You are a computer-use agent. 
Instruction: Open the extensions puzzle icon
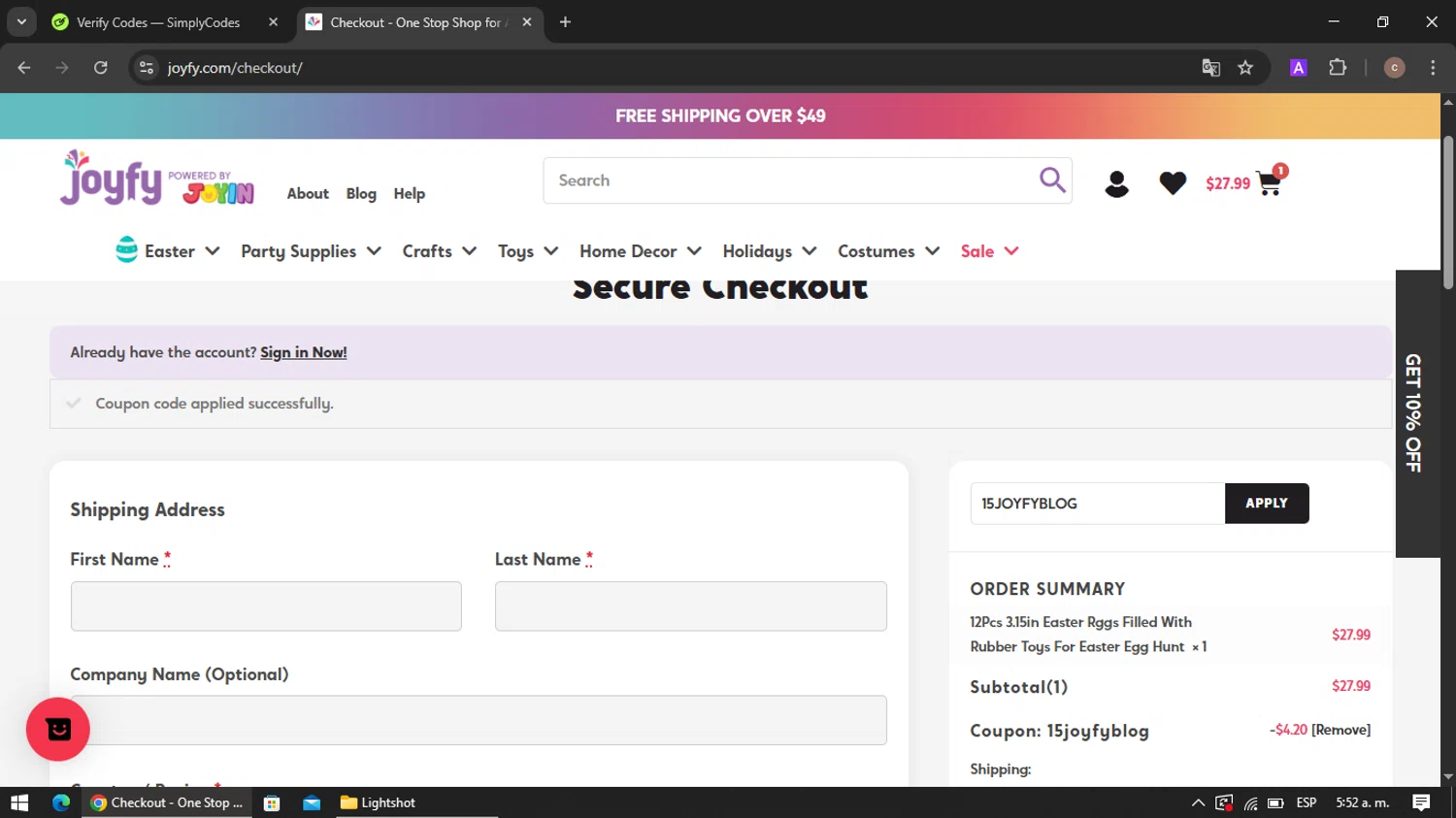click(x=1338, y=68)
